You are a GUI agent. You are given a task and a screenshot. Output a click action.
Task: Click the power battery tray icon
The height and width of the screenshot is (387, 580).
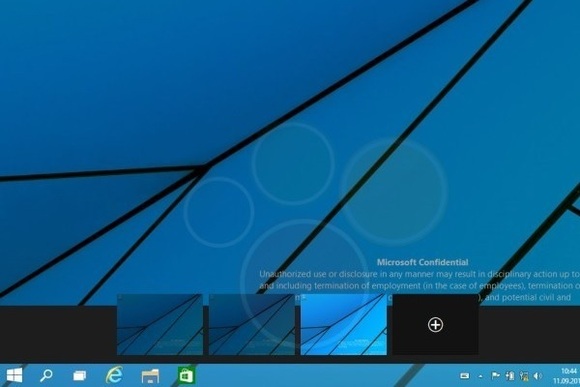pos(510,376)
